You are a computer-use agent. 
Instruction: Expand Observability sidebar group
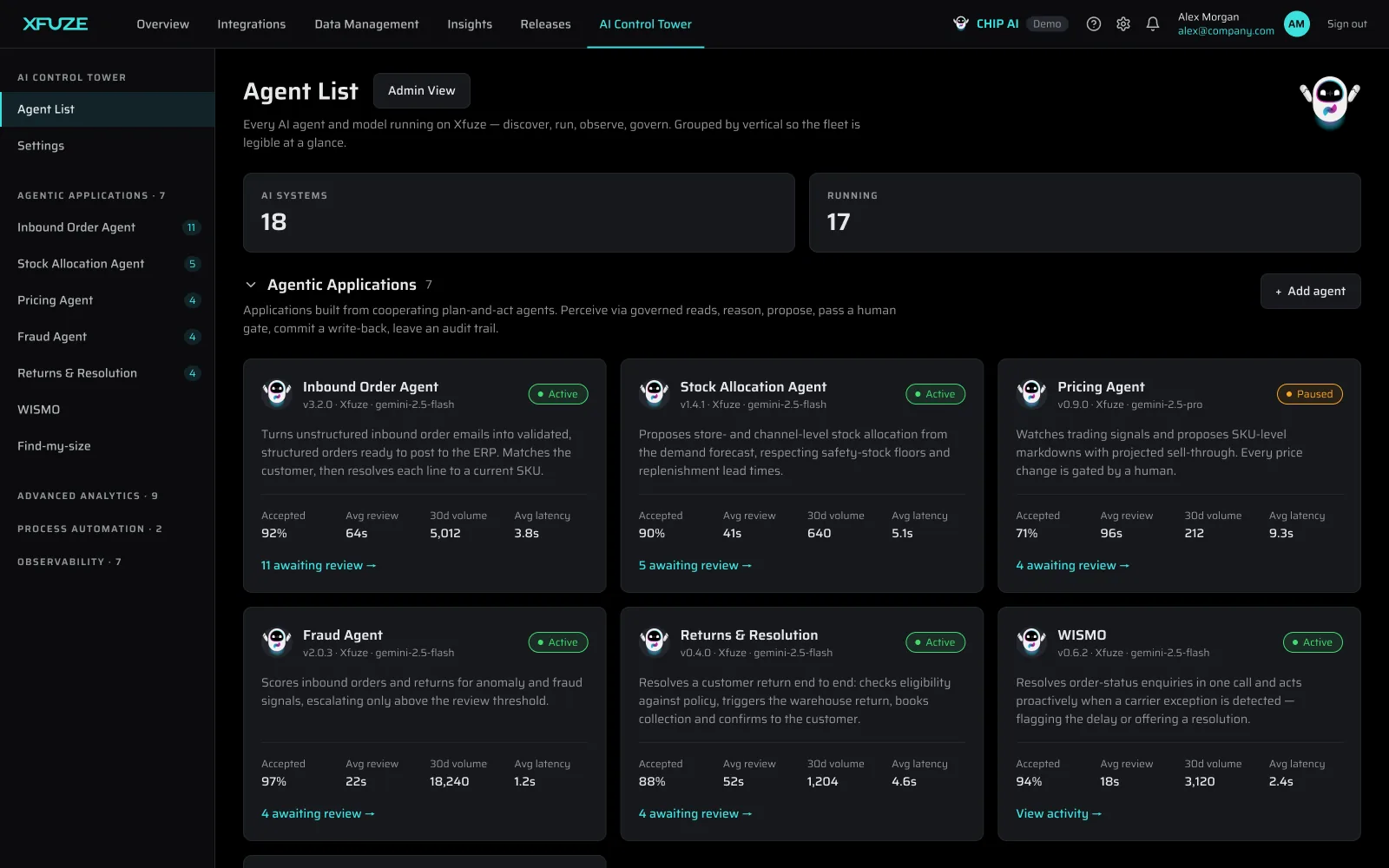(x=69, y=562)
